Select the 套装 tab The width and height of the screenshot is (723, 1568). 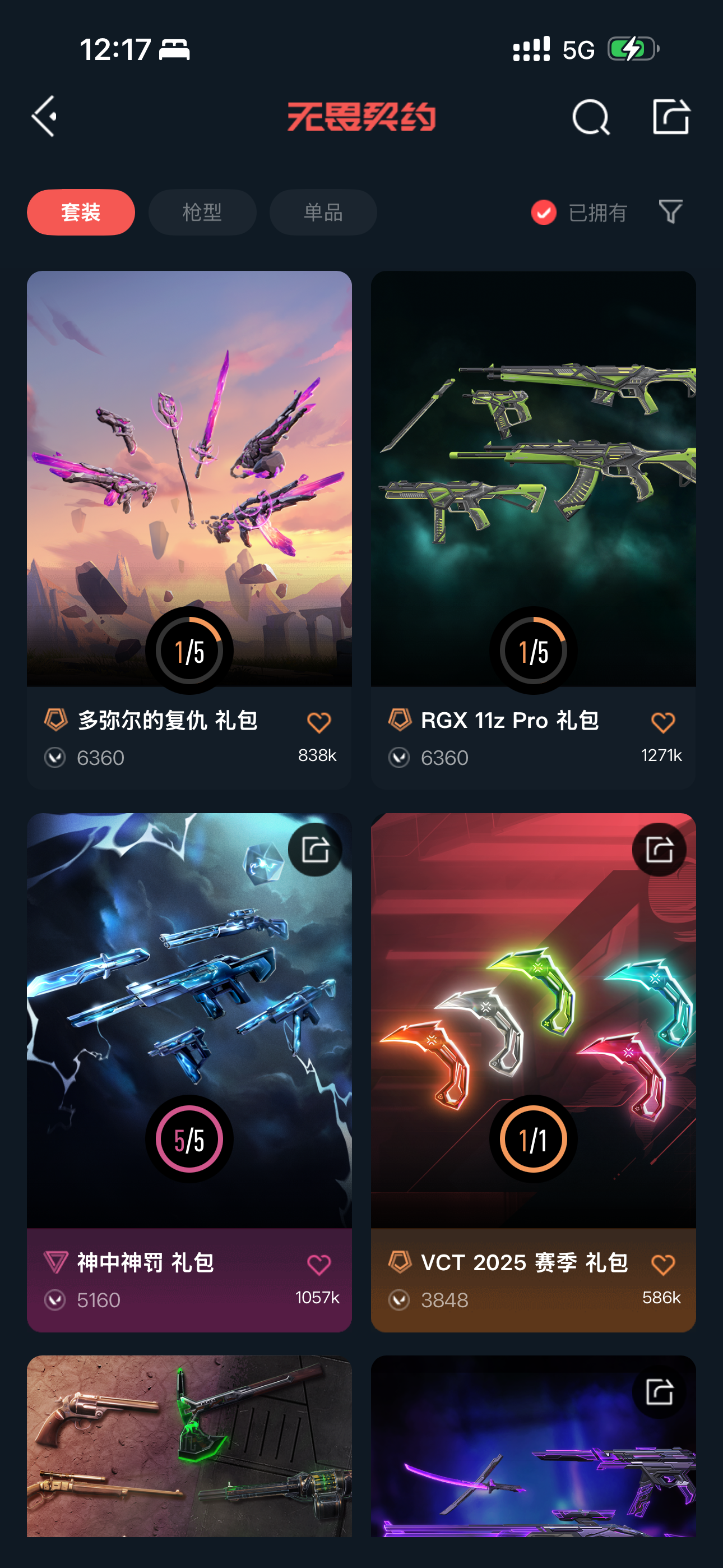click(81, 213)
